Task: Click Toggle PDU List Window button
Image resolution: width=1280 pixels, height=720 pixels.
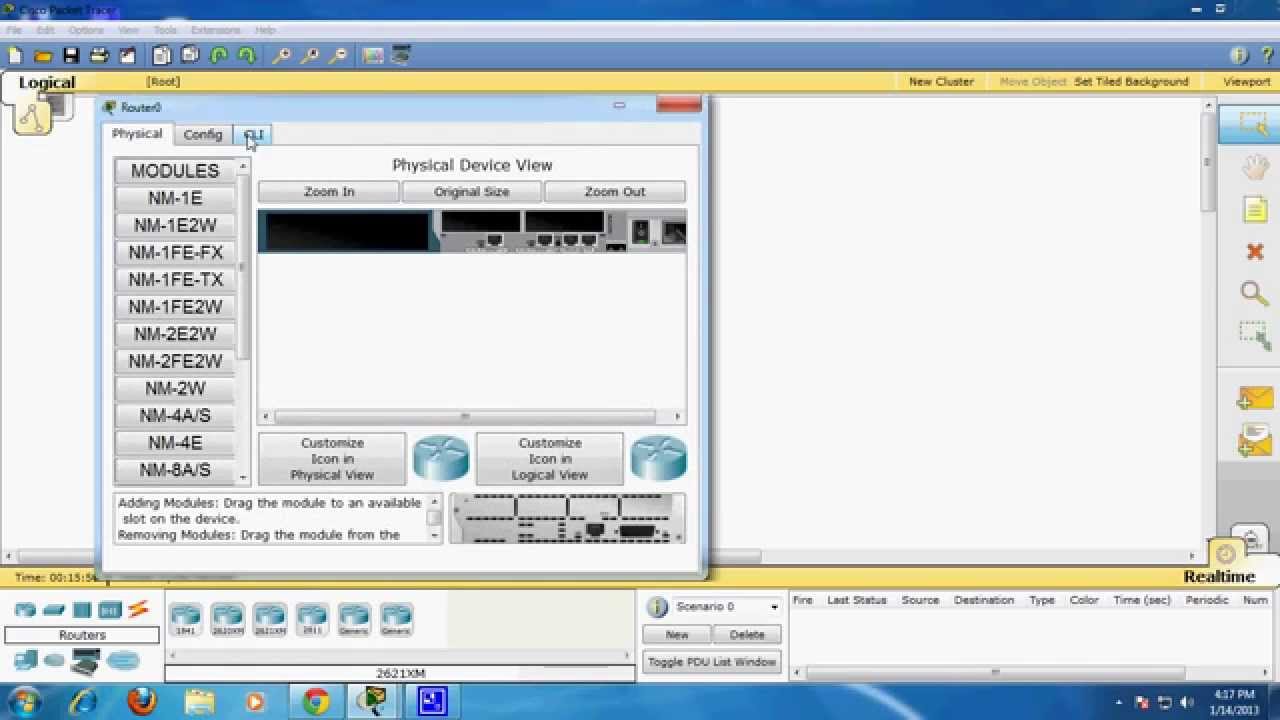Action: pos(712,662)
